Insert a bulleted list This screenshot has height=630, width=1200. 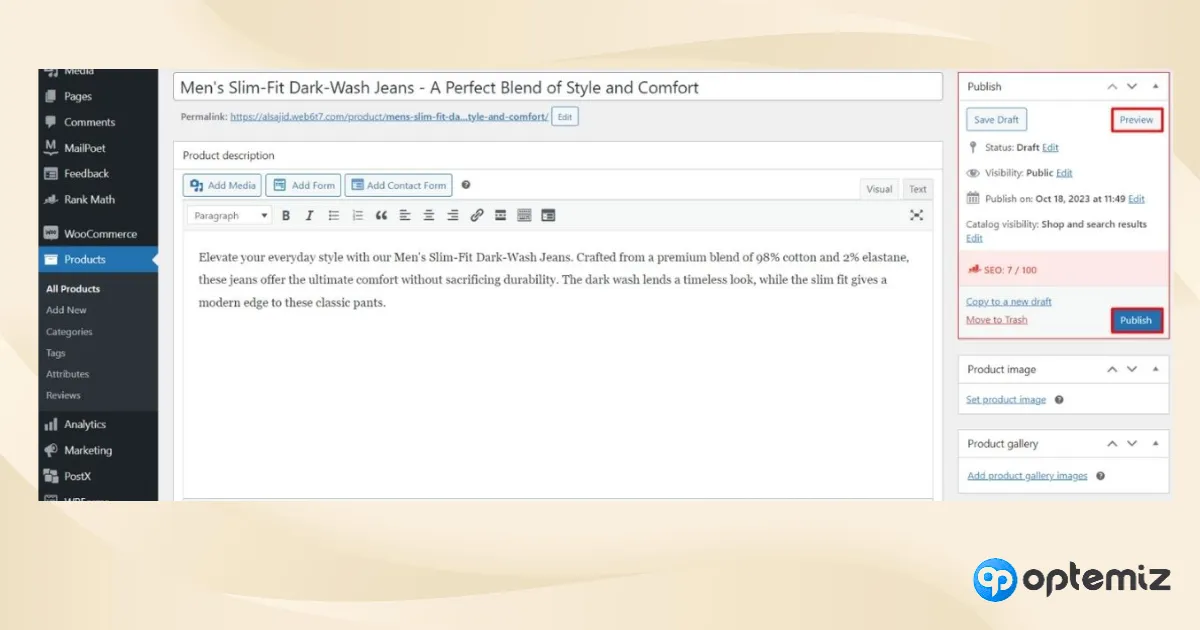(x=334, y=215)
